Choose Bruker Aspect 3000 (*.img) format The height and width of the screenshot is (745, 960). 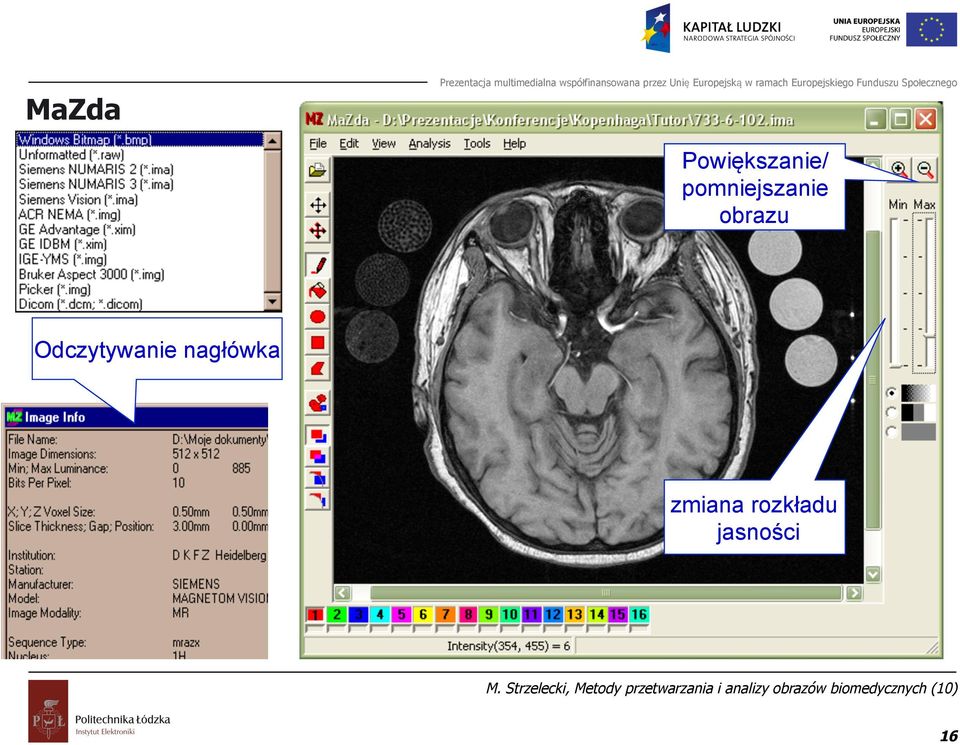140,274
